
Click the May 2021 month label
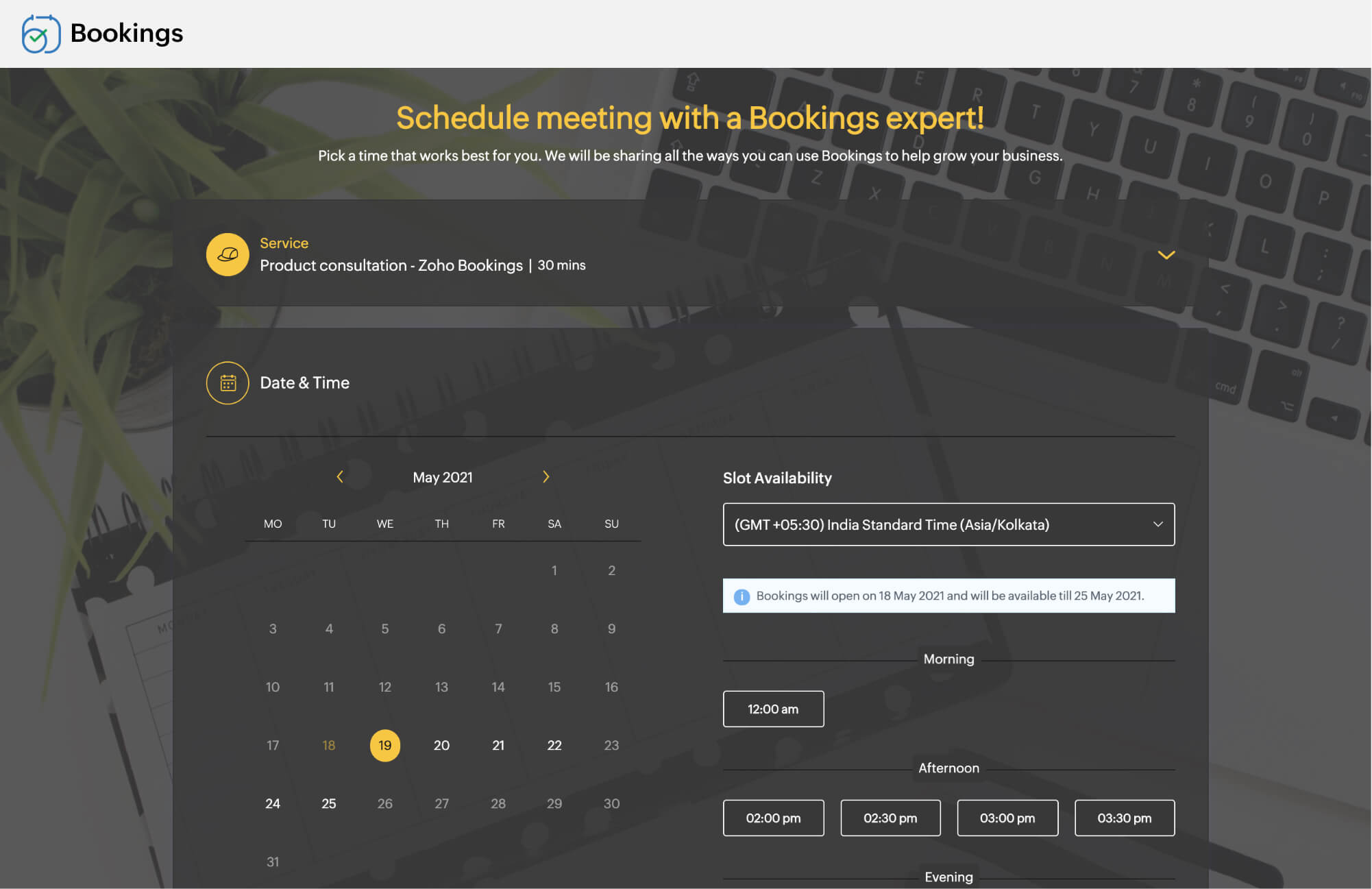443,477
